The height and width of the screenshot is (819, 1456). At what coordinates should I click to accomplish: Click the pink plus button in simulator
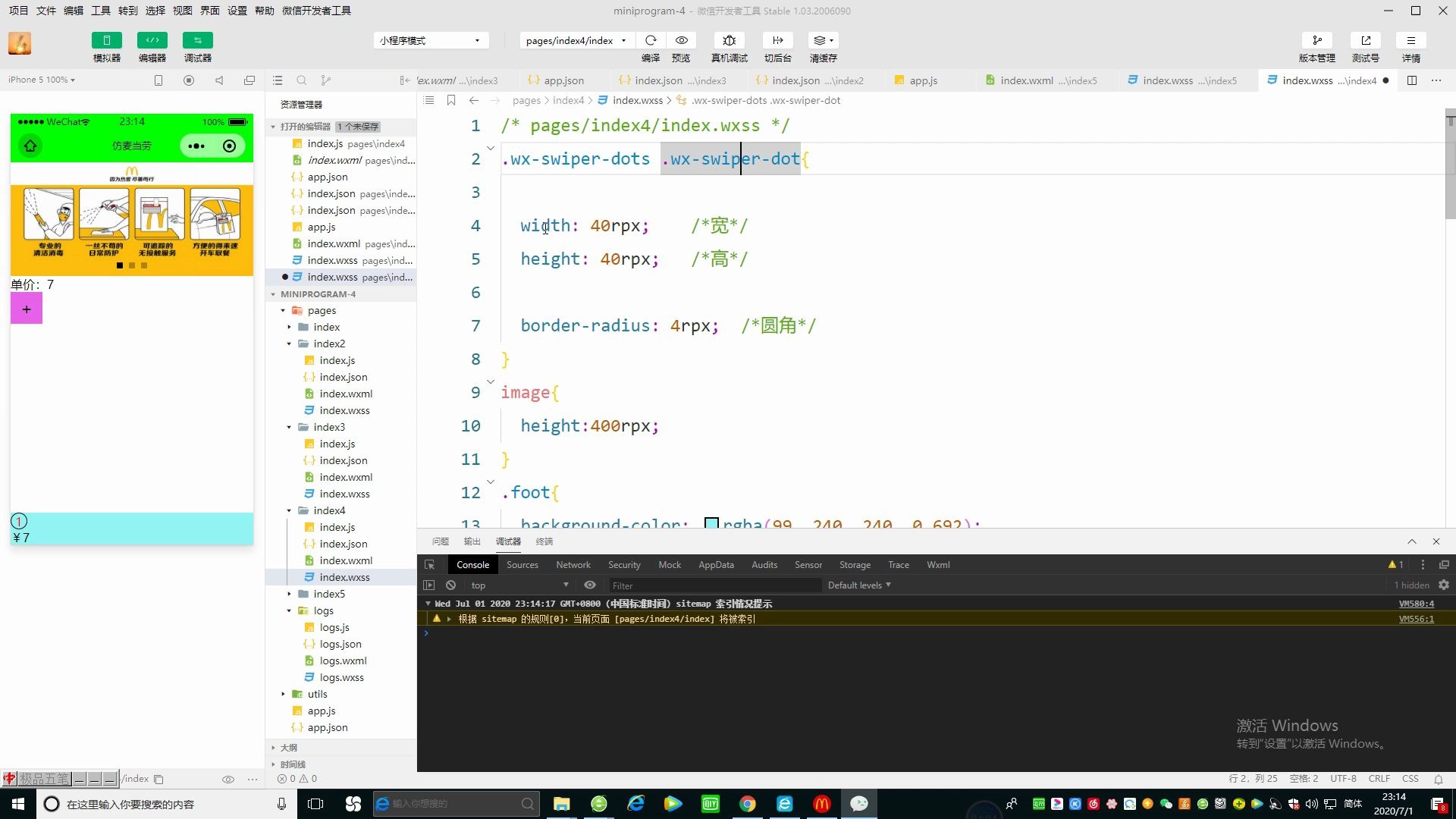pos(27,309)
